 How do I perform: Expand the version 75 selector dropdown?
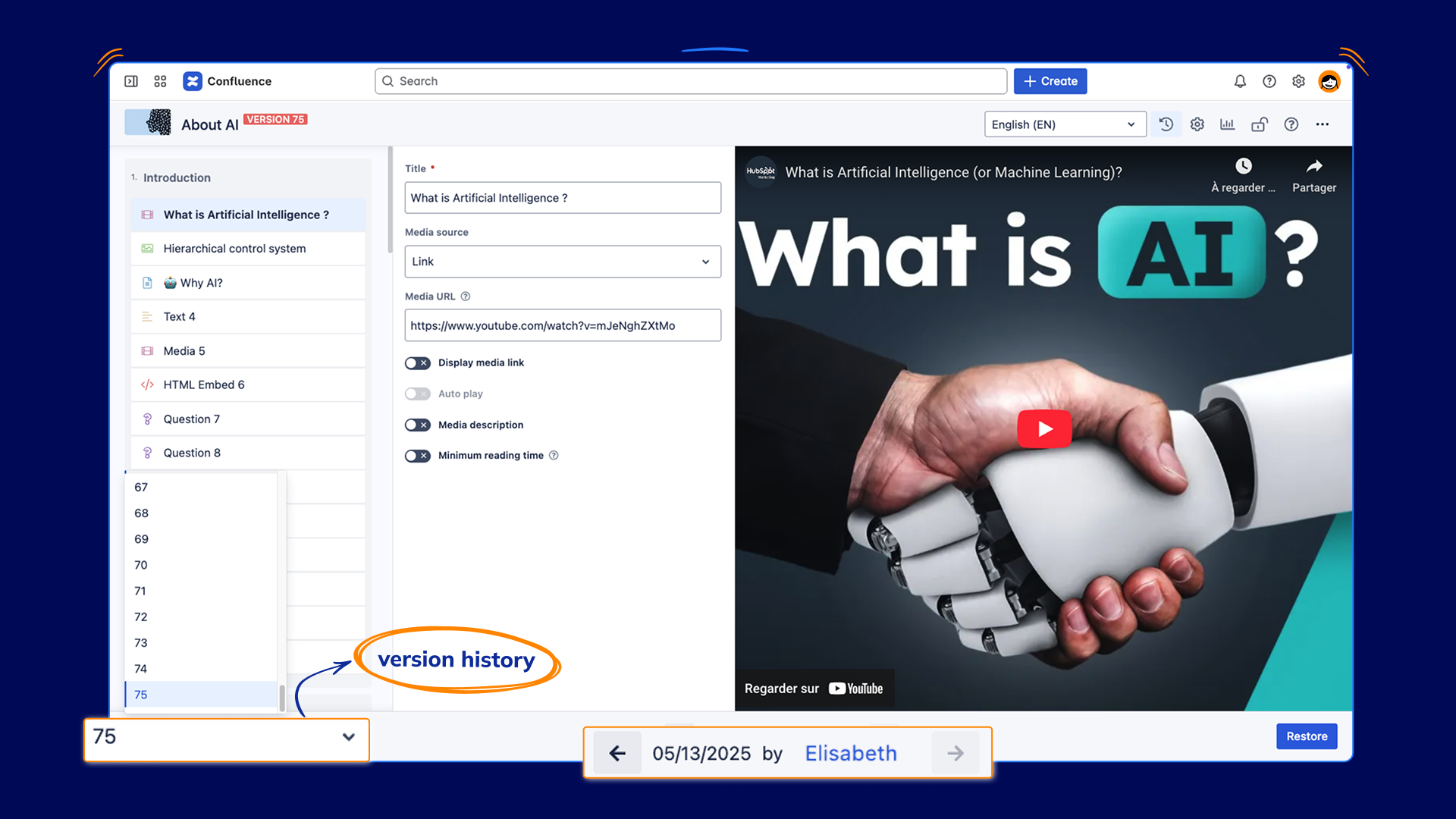226,737
